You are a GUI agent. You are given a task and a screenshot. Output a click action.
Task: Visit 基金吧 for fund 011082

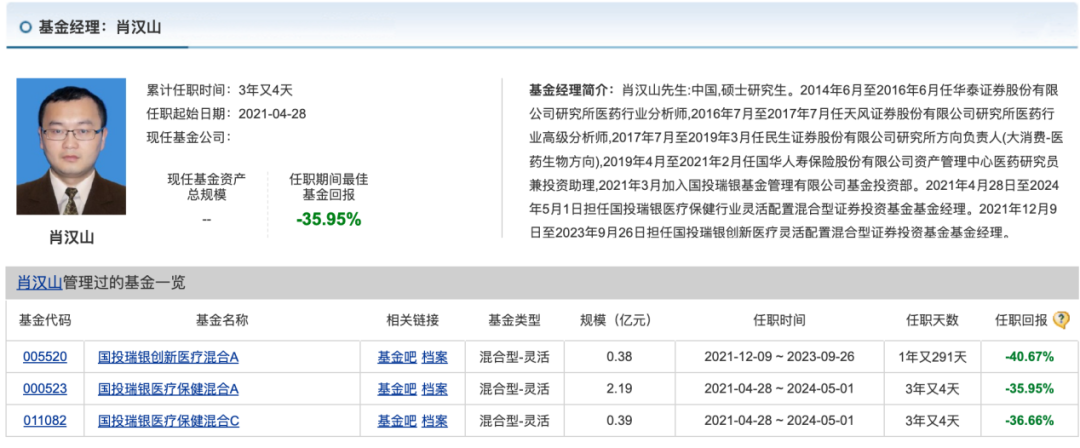pyautogui.click(x=396, y=420)
